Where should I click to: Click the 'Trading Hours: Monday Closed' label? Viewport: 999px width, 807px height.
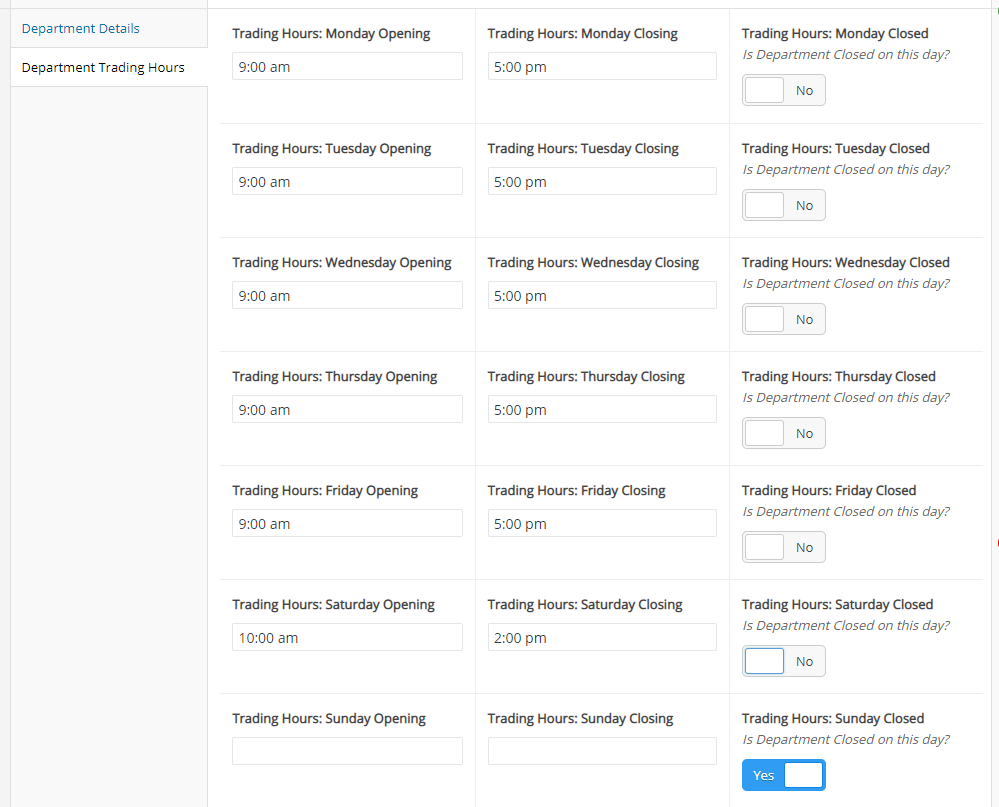(835, 34)
